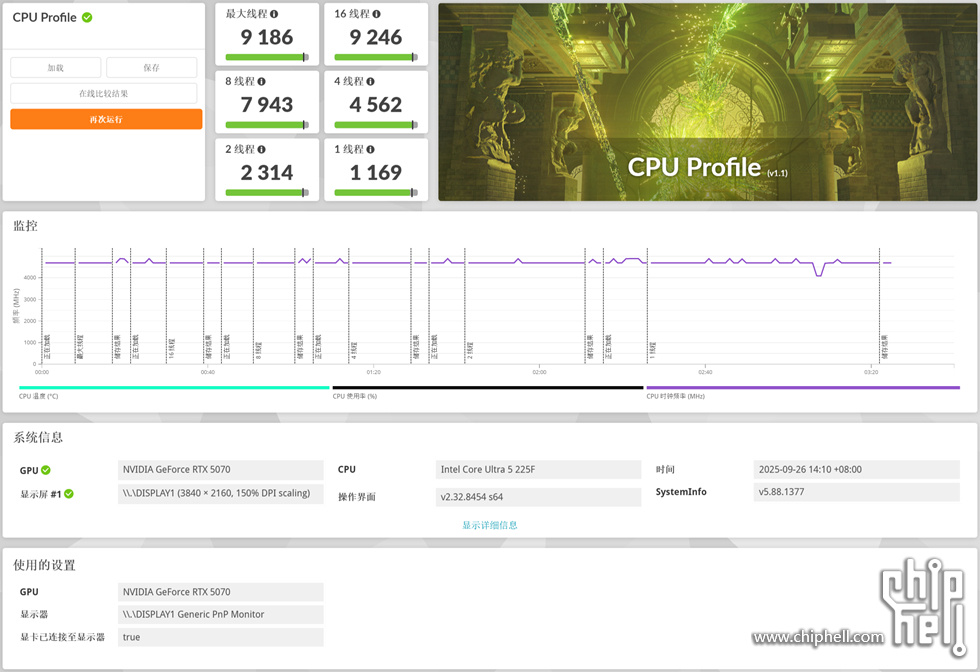This screenshot has height=672, width=980.
Task: Click the 8 线程 score bar
Action: click(x=267, y=125)
